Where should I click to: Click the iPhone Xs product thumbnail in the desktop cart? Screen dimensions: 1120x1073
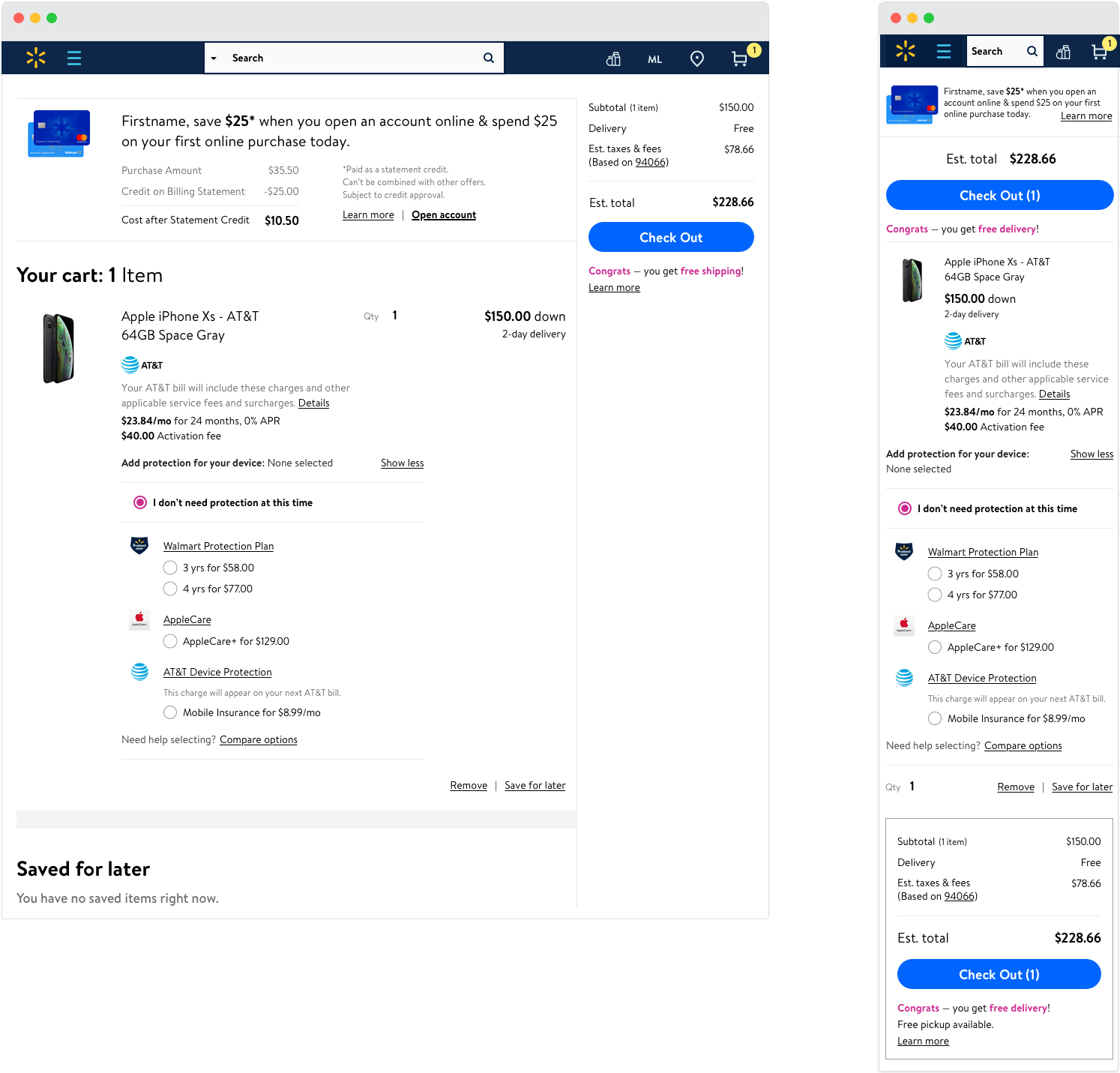point(58,349)
